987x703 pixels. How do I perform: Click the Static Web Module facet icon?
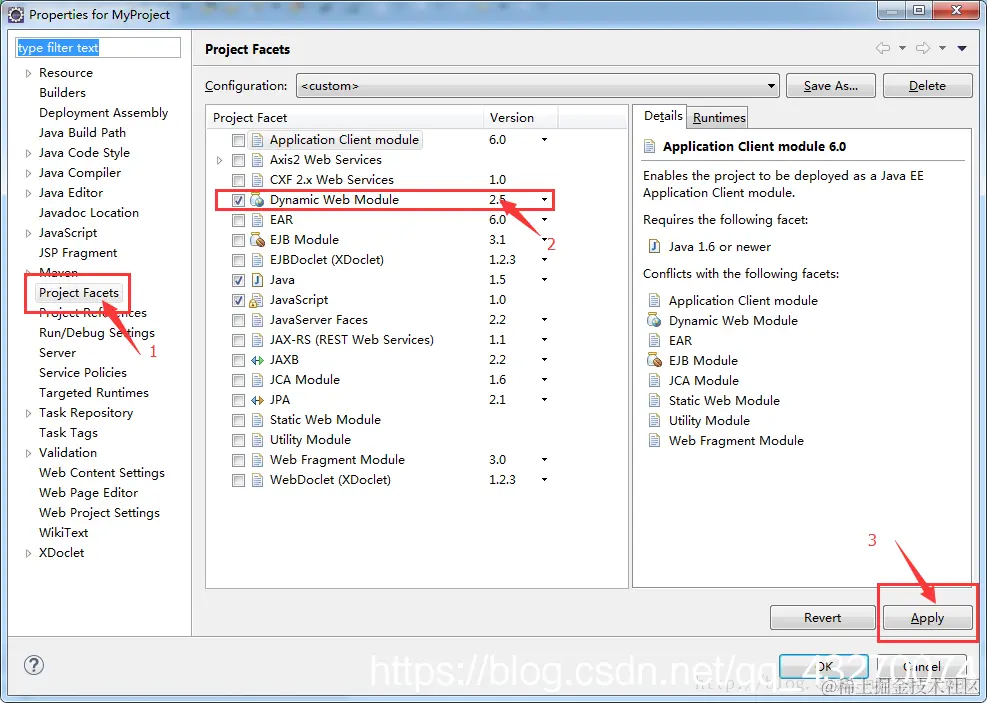tap(257, 420)
